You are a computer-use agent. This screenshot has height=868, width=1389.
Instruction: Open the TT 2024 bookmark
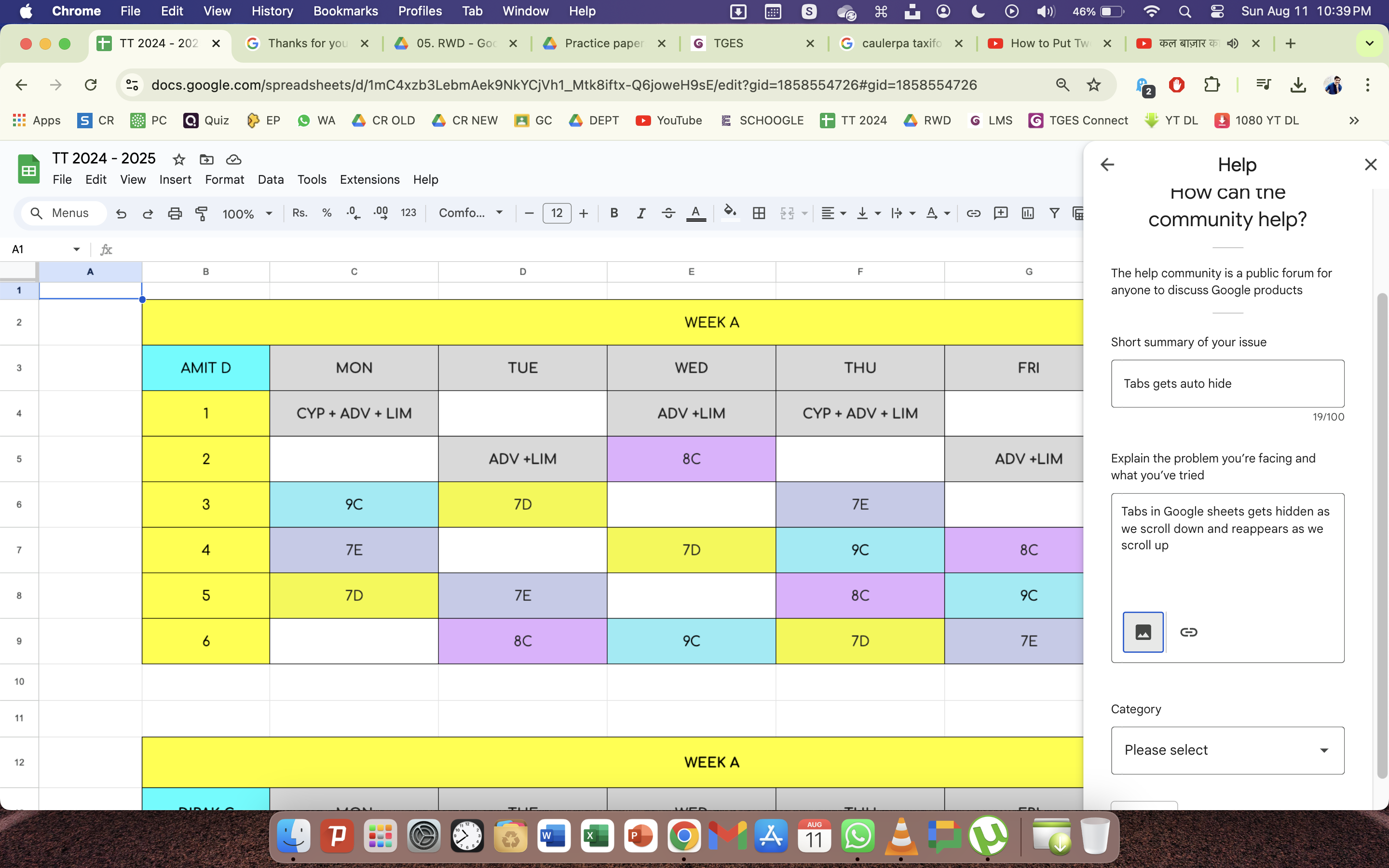point(854,121)
